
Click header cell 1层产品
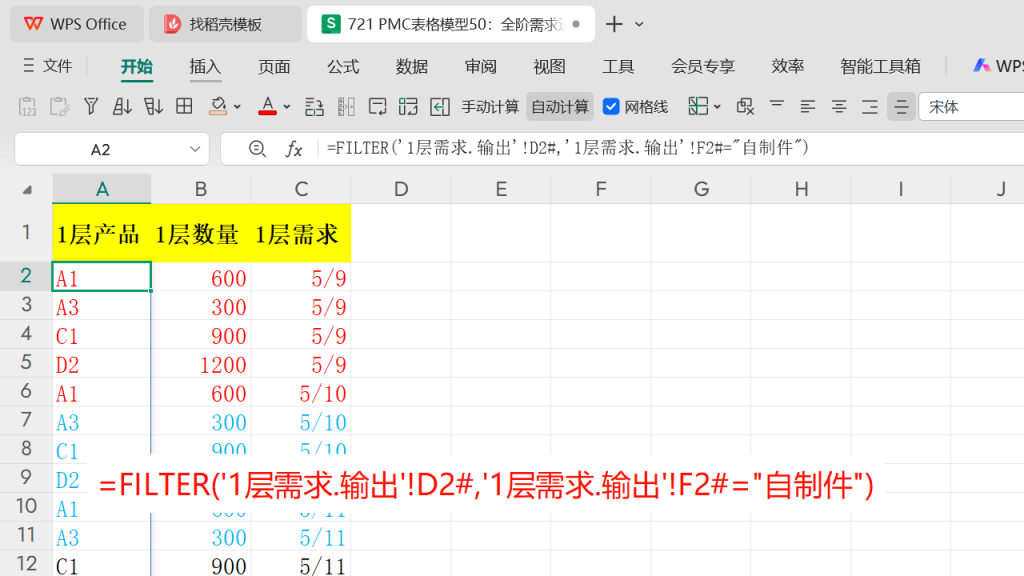pyautogui.click(x=102, y=233)
